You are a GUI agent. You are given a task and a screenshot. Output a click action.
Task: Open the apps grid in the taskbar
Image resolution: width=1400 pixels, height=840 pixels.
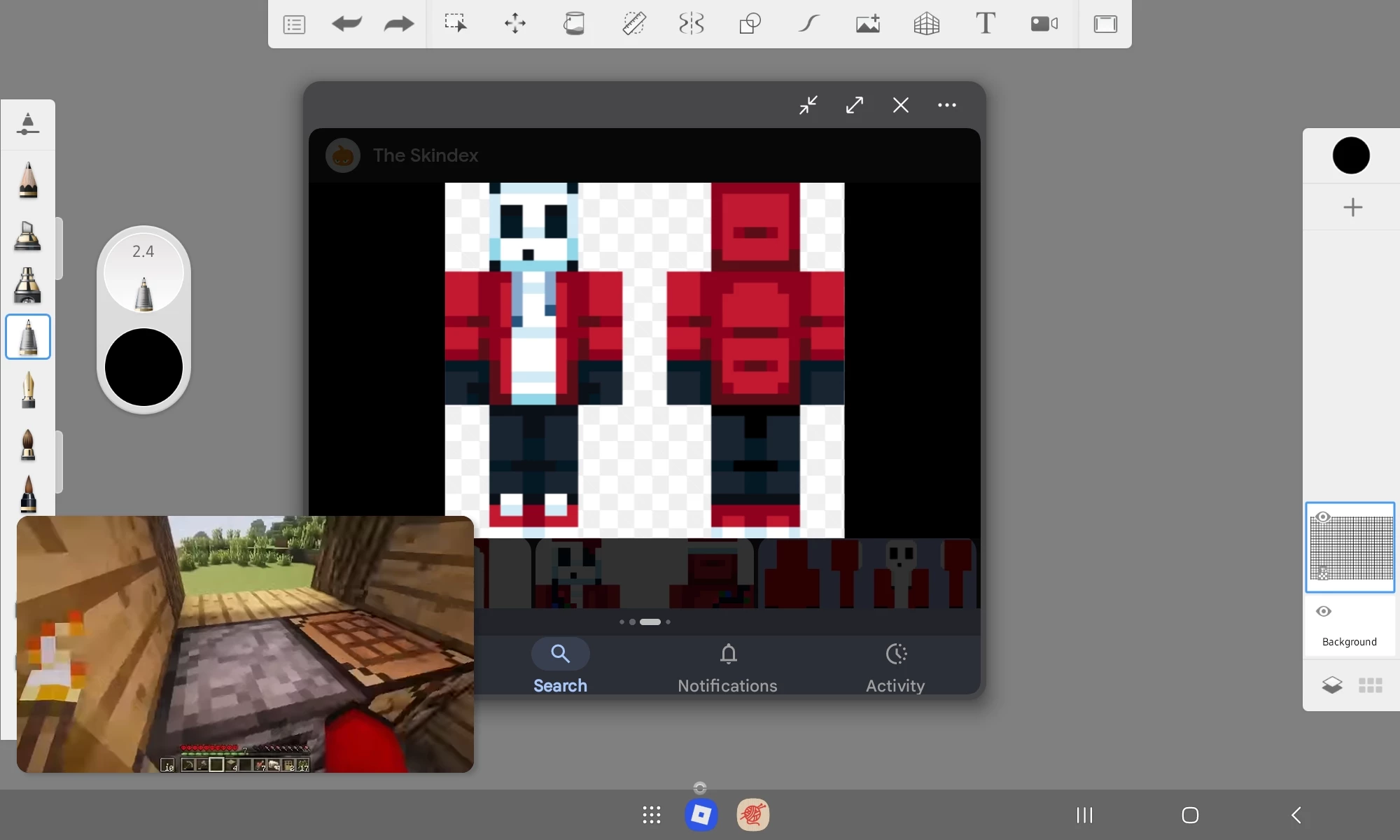(652, 815)
